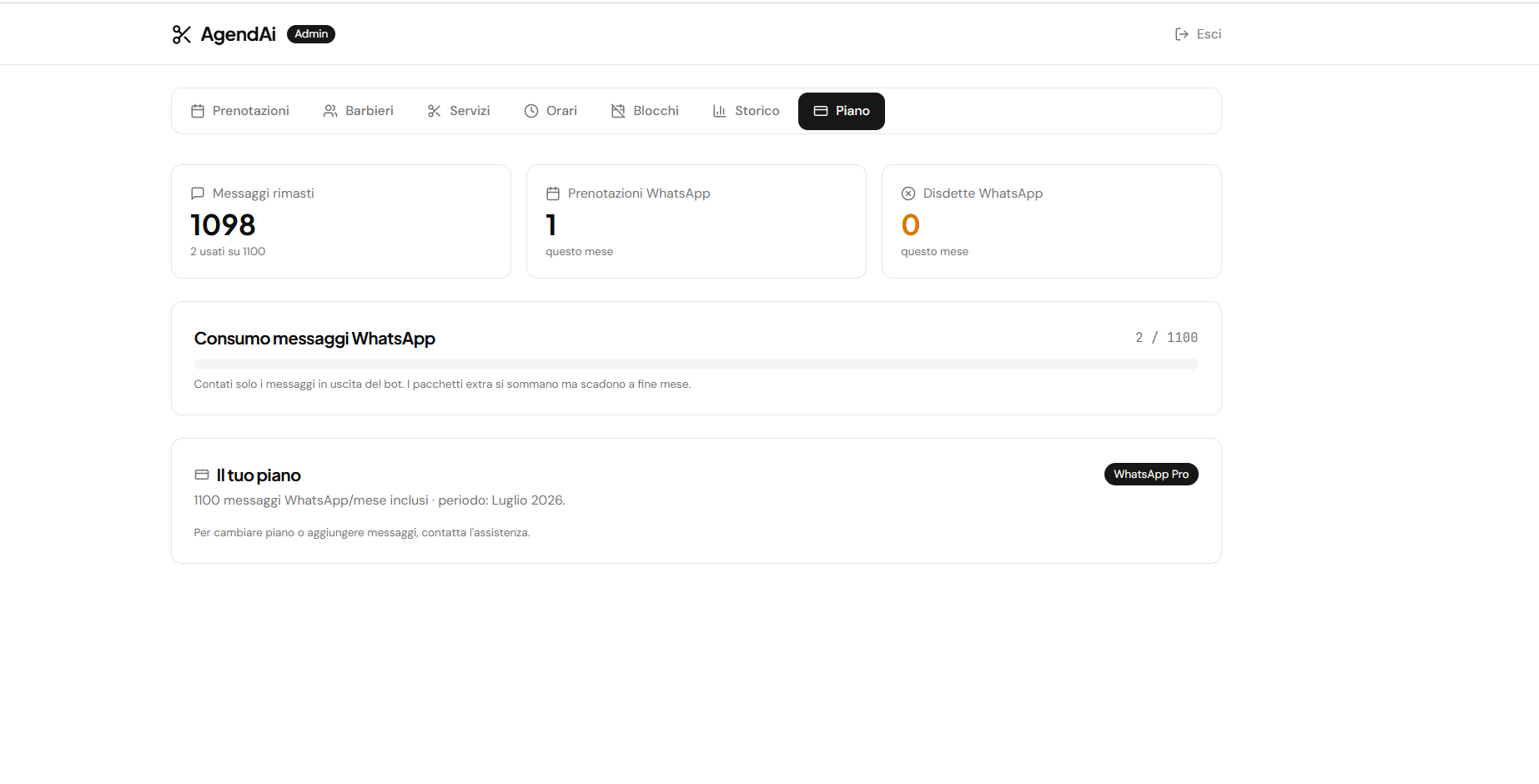This screenshot has width=1539, height=784.
Task: Click the people icon beside Barbieri
Action: tap(330, 111)
